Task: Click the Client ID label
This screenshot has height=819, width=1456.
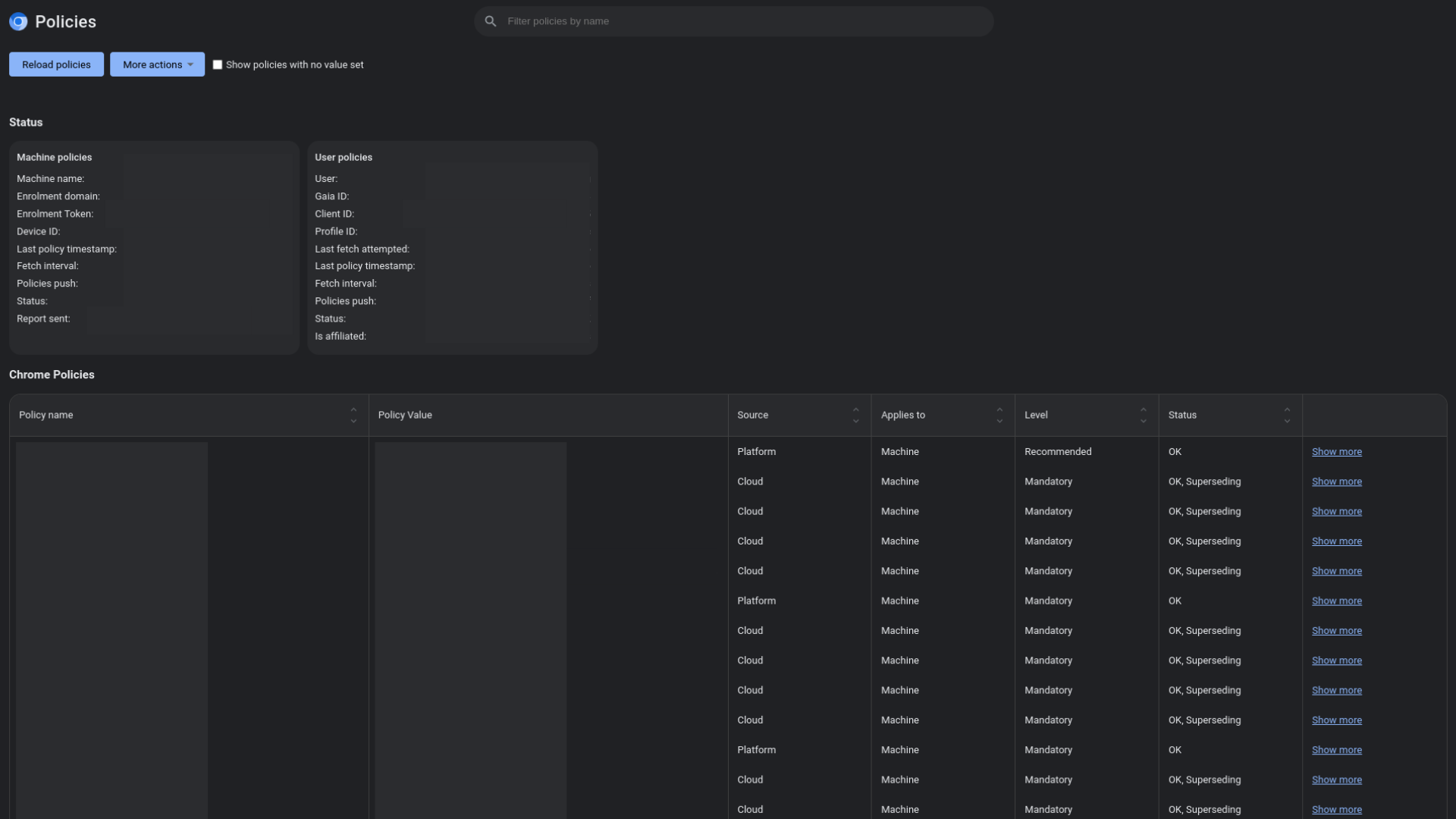Action: tap(334, 214)
